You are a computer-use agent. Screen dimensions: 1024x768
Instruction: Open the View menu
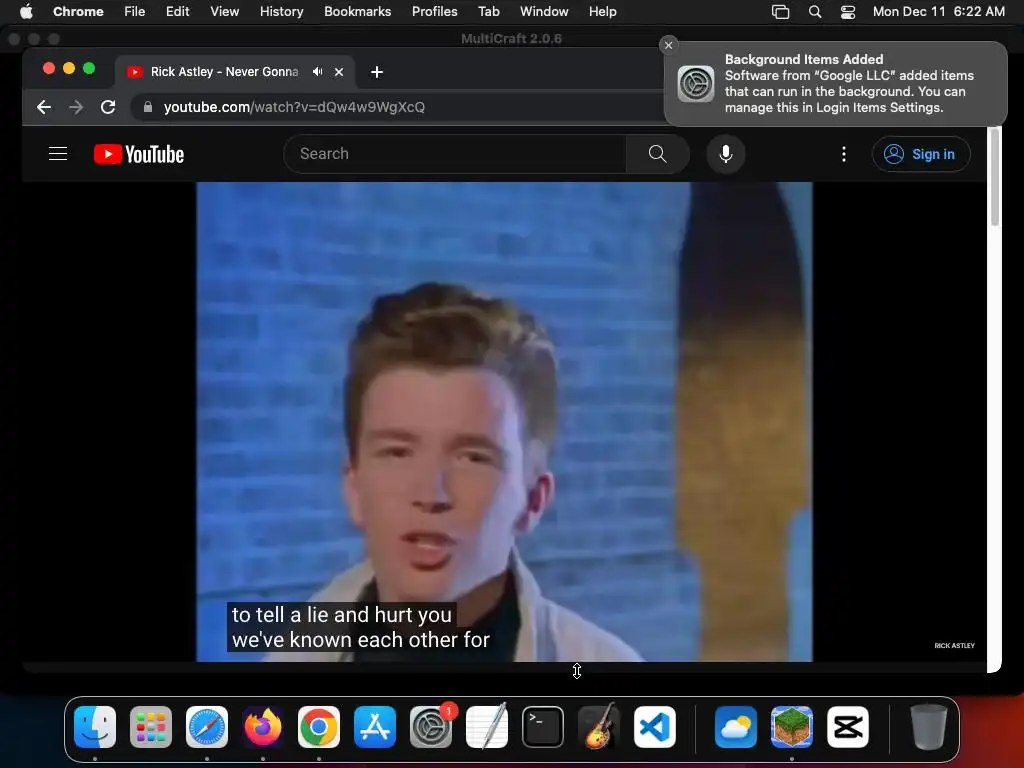coord(225,11)
